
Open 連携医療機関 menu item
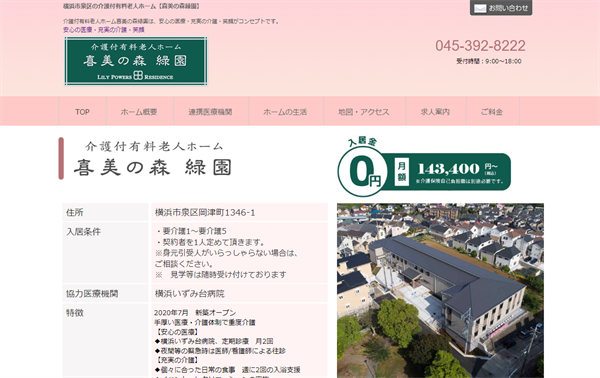[x=210, y=112]
